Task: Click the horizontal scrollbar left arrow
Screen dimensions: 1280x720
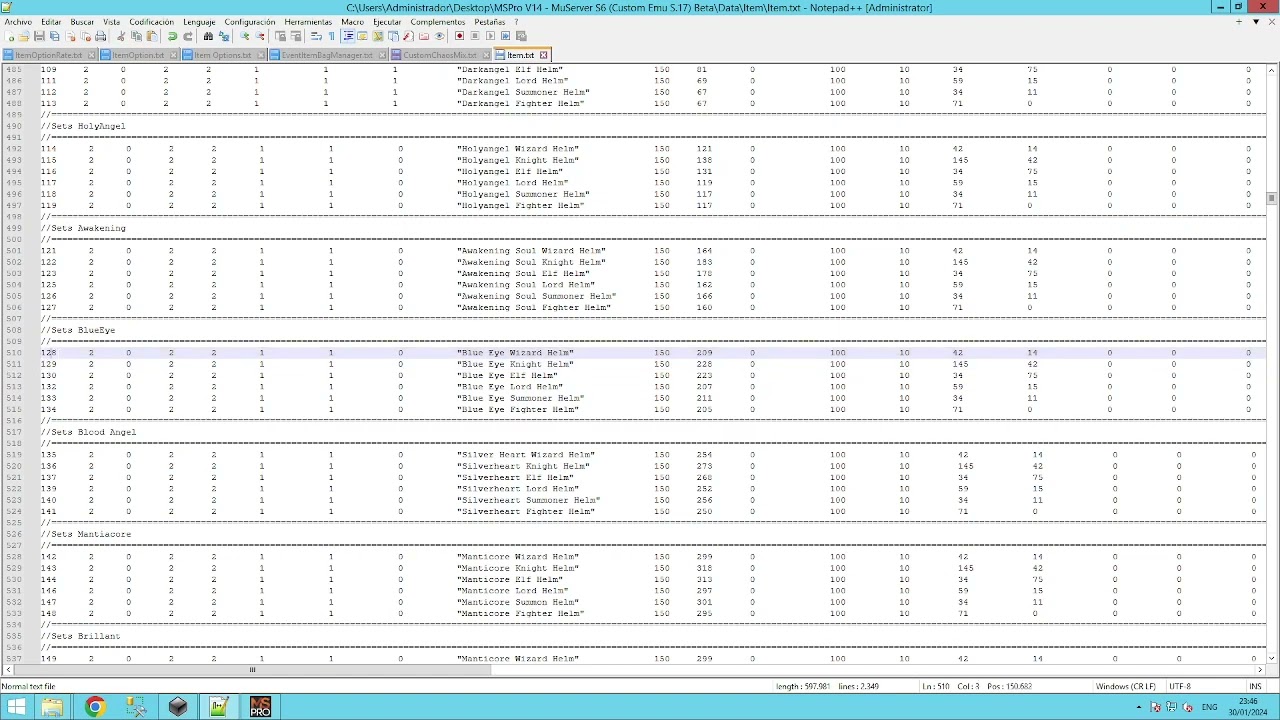Action: [7, 670]
